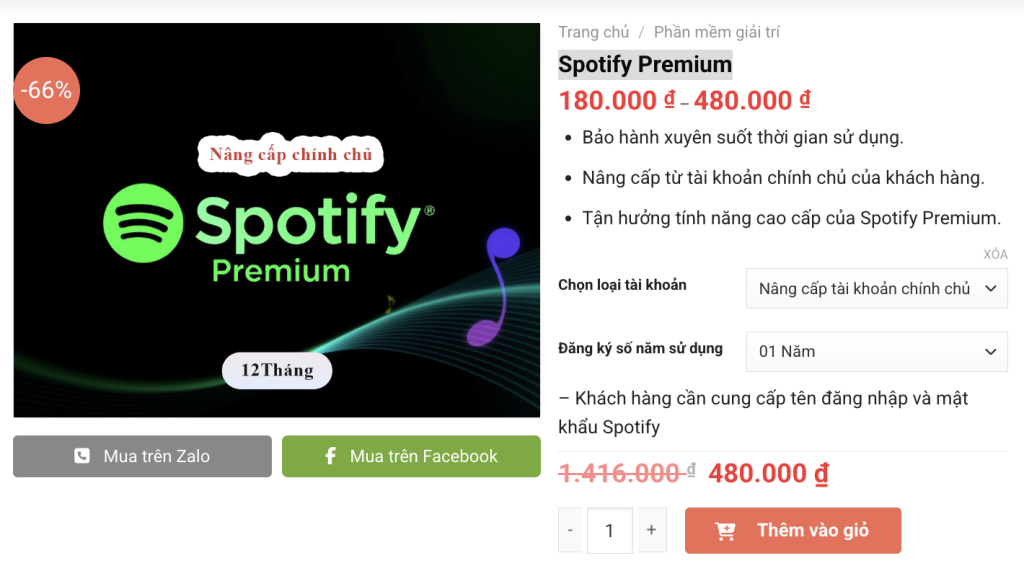Click the 'Spotify Premium' product title
The image size is (1024, 571).
point(645,65)
